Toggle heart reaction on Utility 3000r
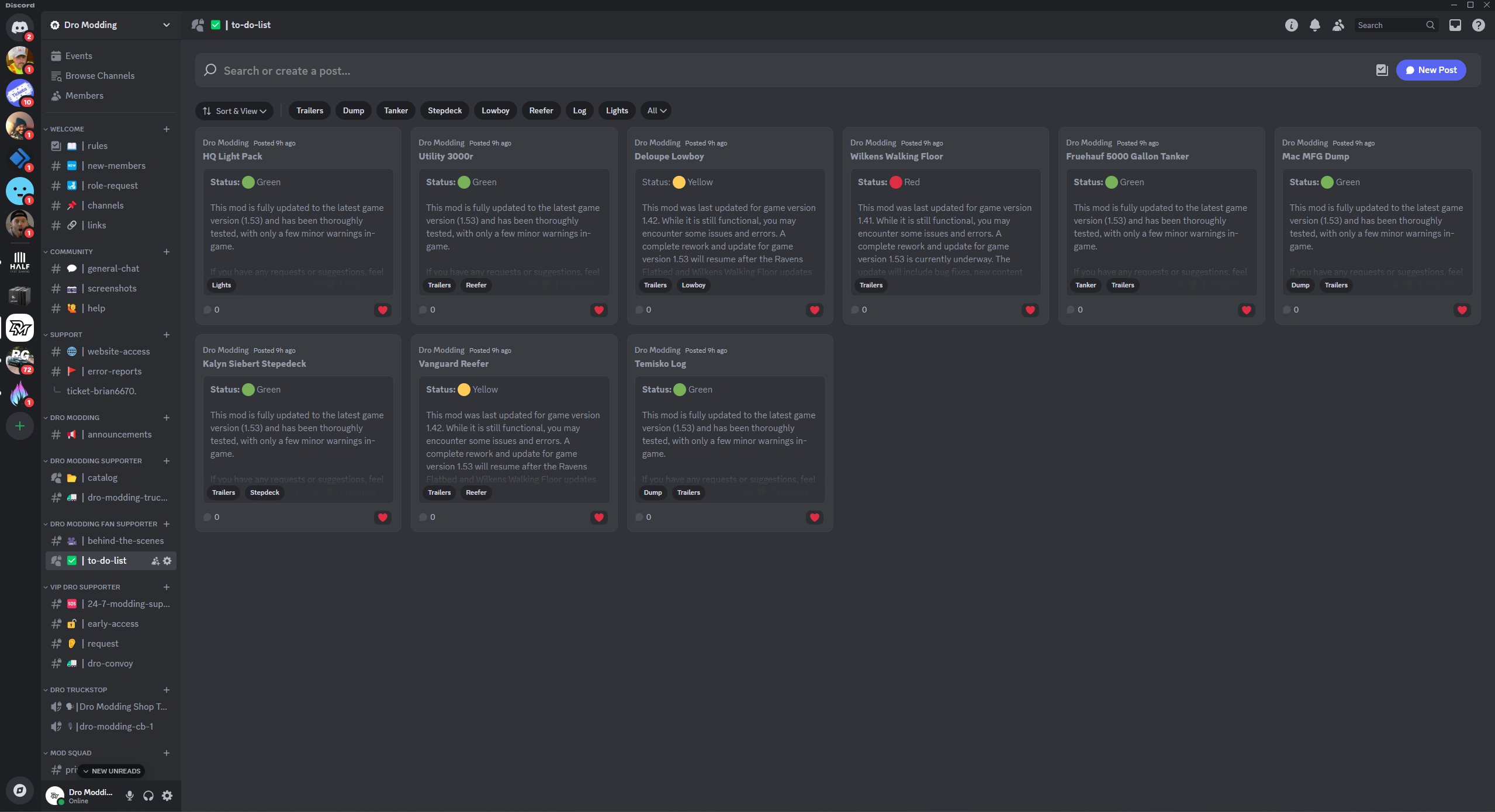This screenshot has width=1495, height=812. click(x=599, y=310)
